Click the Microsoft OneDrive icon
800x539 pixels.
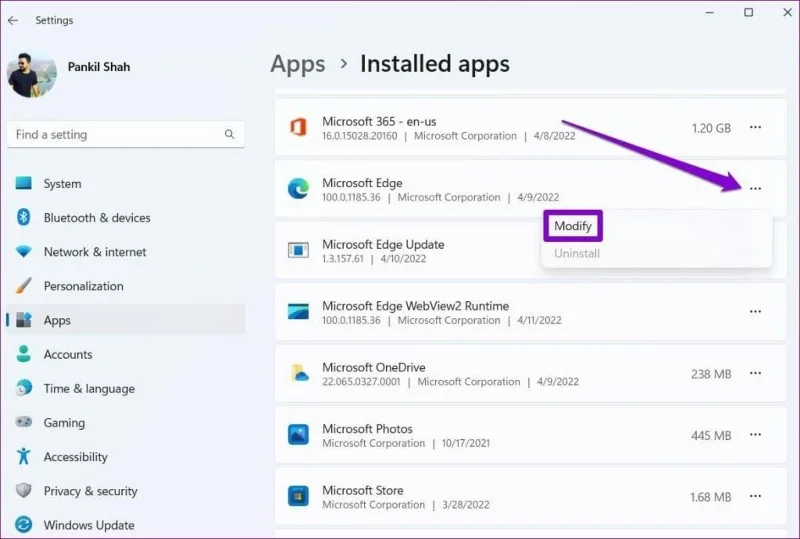coord(299,373)
